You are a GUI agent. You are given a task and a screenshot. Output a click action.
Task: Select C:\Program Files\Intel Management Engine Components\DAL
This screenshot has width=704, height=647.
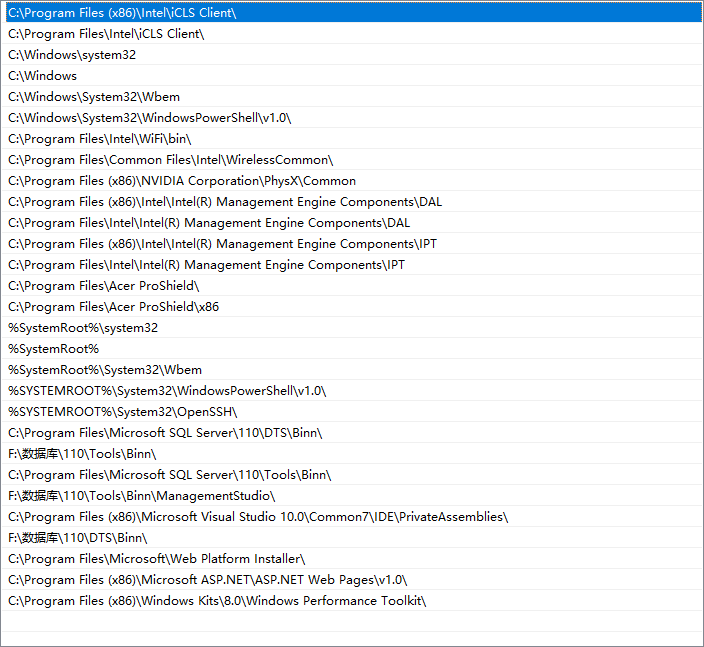352,223
